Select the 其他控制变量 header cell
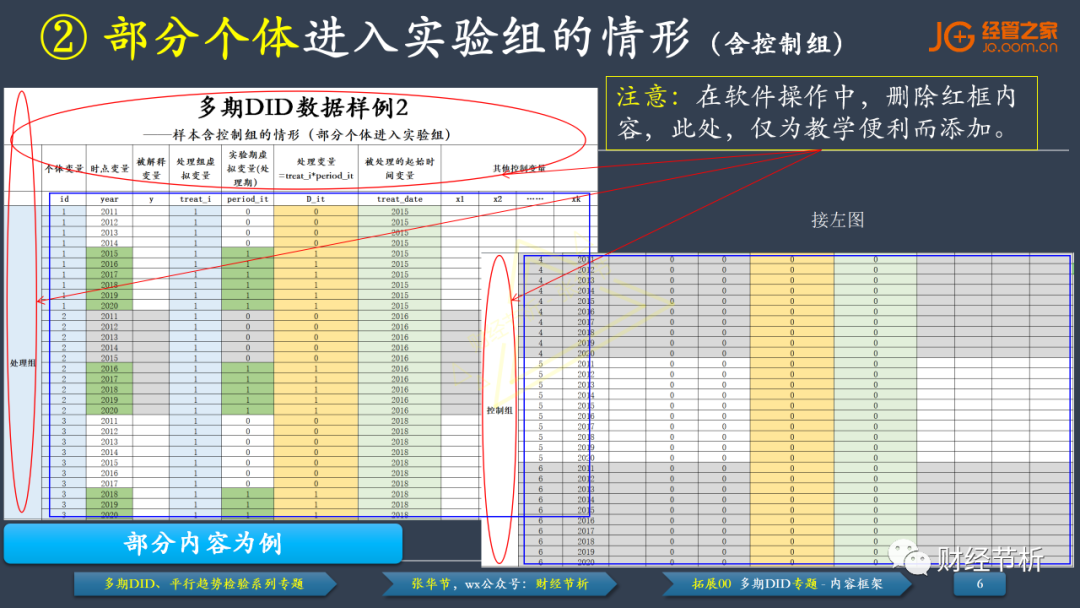 (519, 168)
